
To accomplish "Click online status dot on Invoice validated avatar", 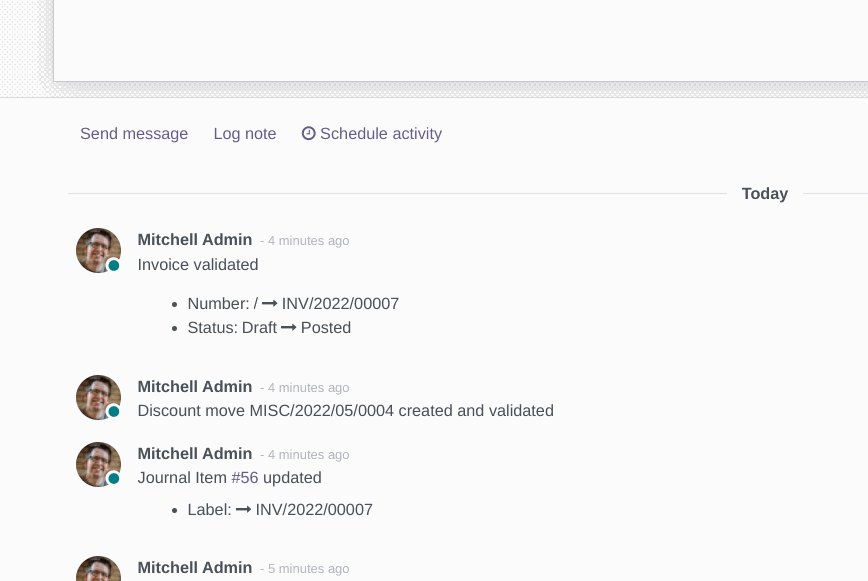I will click(113, 265).
